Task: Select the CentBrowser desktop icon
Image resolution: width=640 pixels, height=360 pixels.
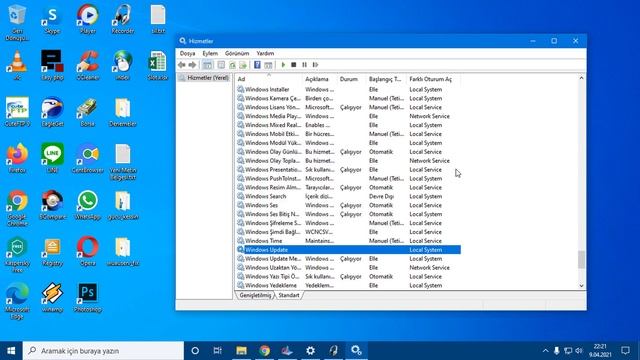Action: click(x=88, y=158)
